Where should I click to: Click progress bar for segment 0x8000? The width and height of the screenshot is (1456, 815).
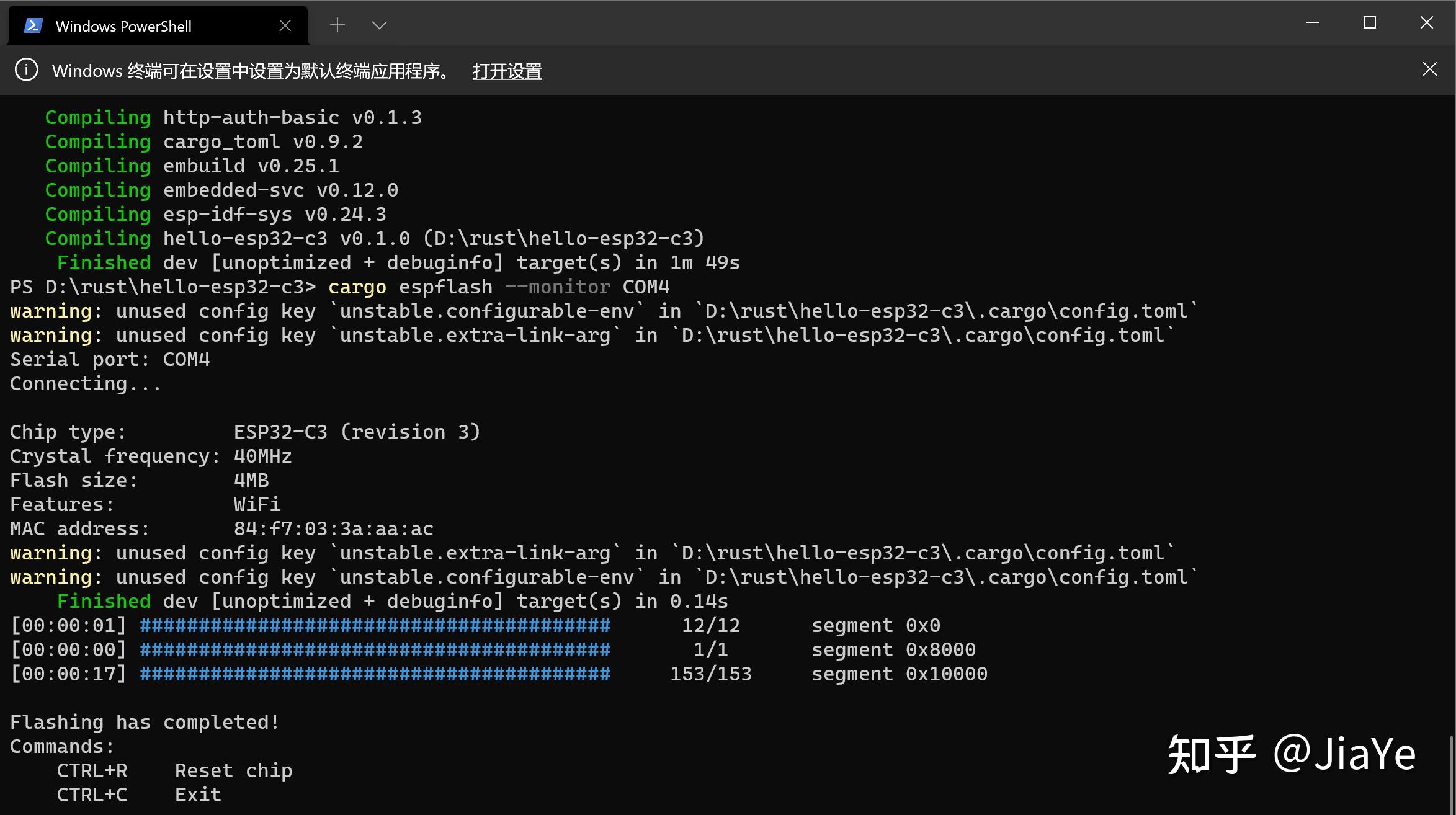tap(375, 649)
